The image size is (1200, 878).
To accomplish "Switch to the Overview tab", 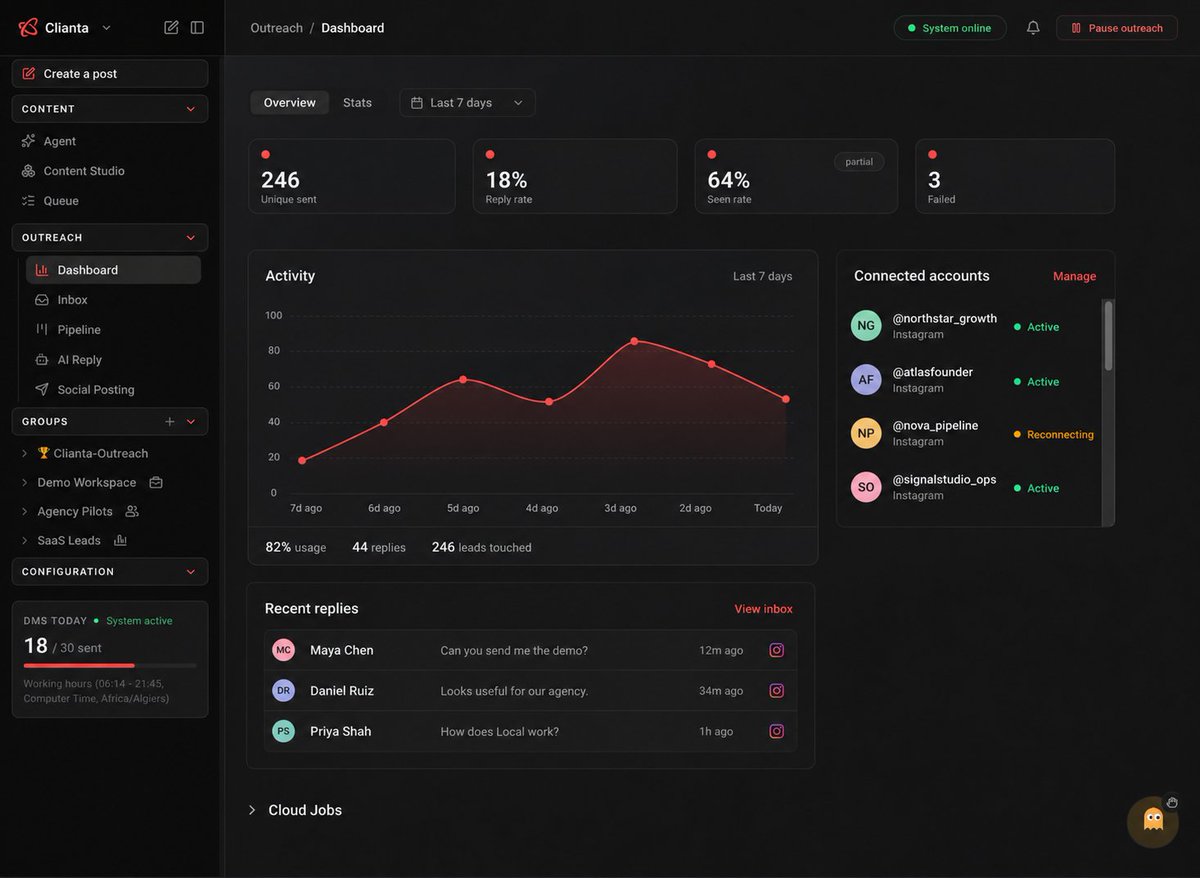I will point(290,103).
